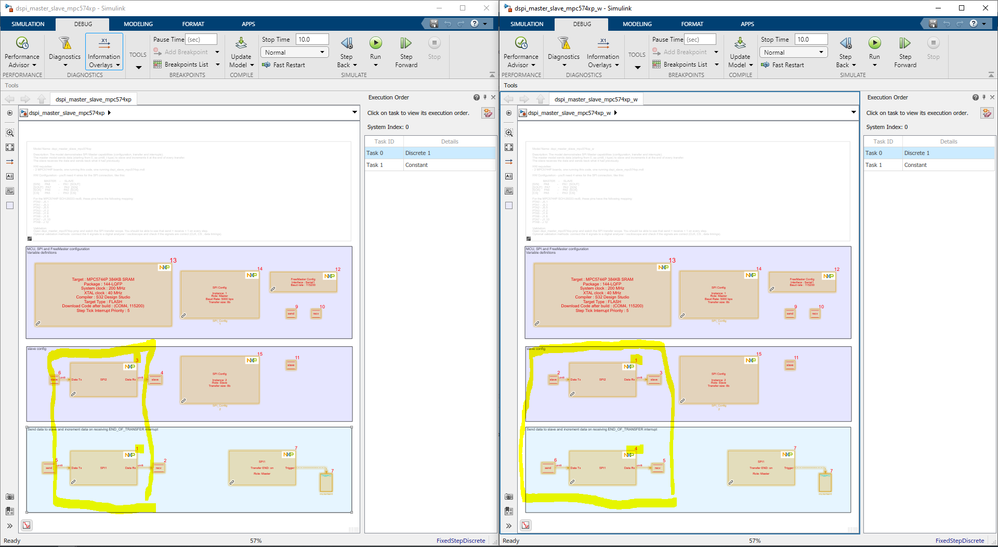Click 57% zoom level in left status bar
This screenshot has height=547, width=998.
(255, 541)
